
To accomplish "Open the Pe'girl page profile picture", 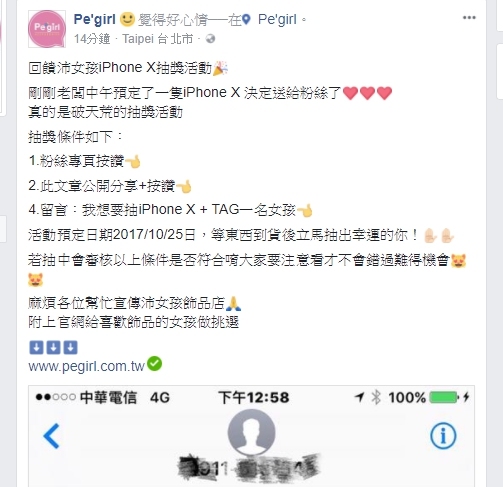I will 47,29.
